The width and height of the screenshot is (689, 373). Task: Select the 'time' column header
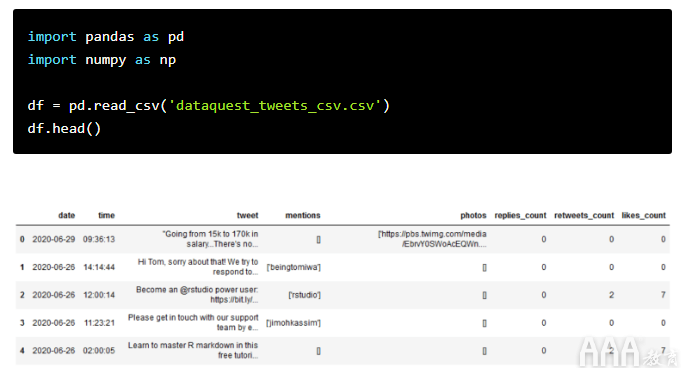(106, 215)
